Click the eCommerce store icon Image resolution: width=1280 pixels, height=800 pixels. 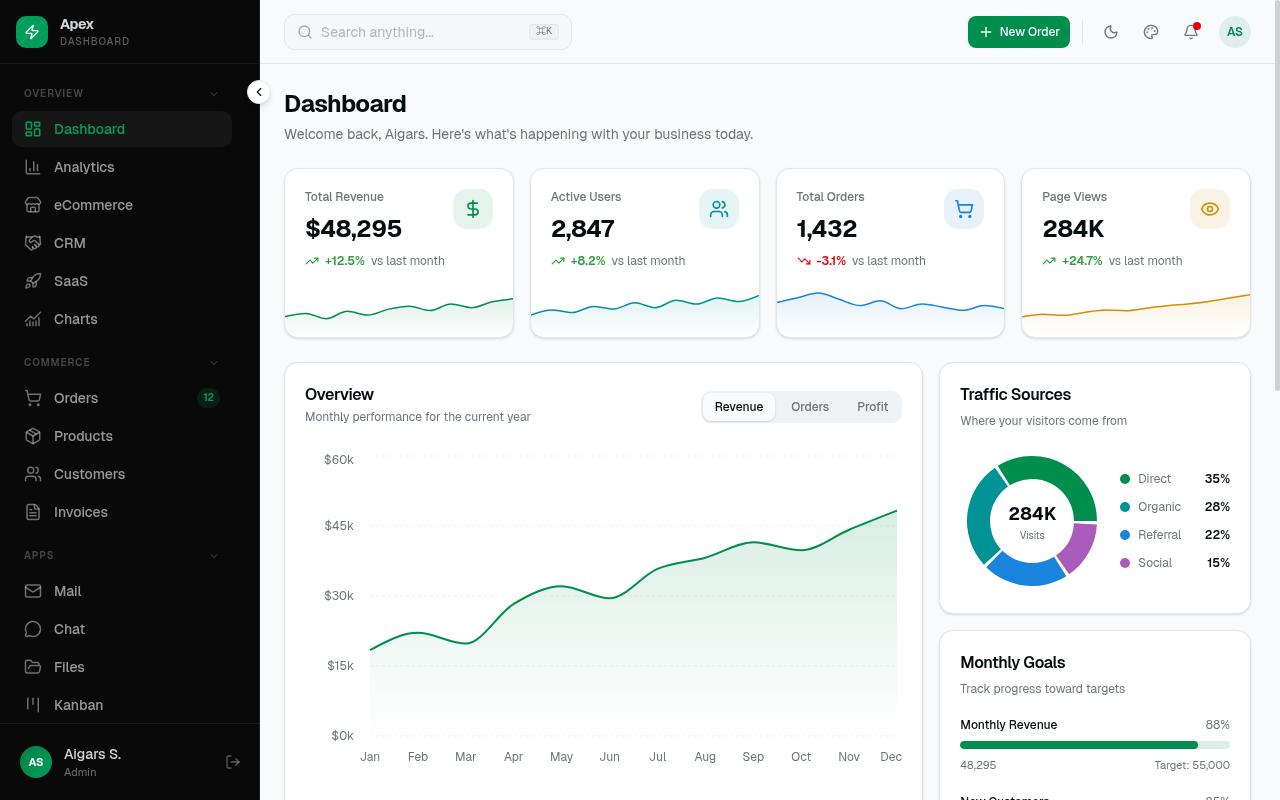click(33, 205)
